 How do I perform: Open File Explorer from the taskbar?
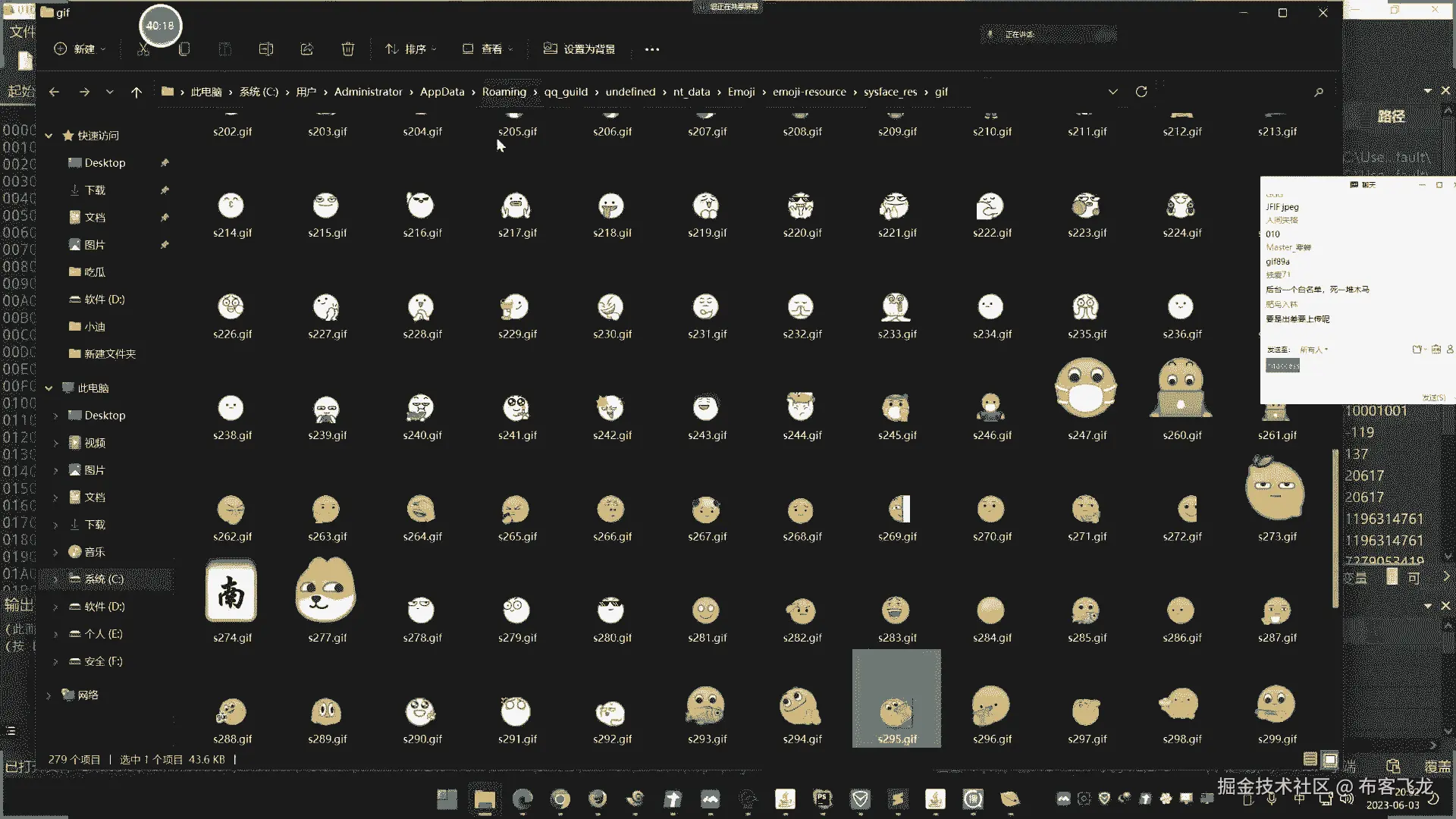485,799
